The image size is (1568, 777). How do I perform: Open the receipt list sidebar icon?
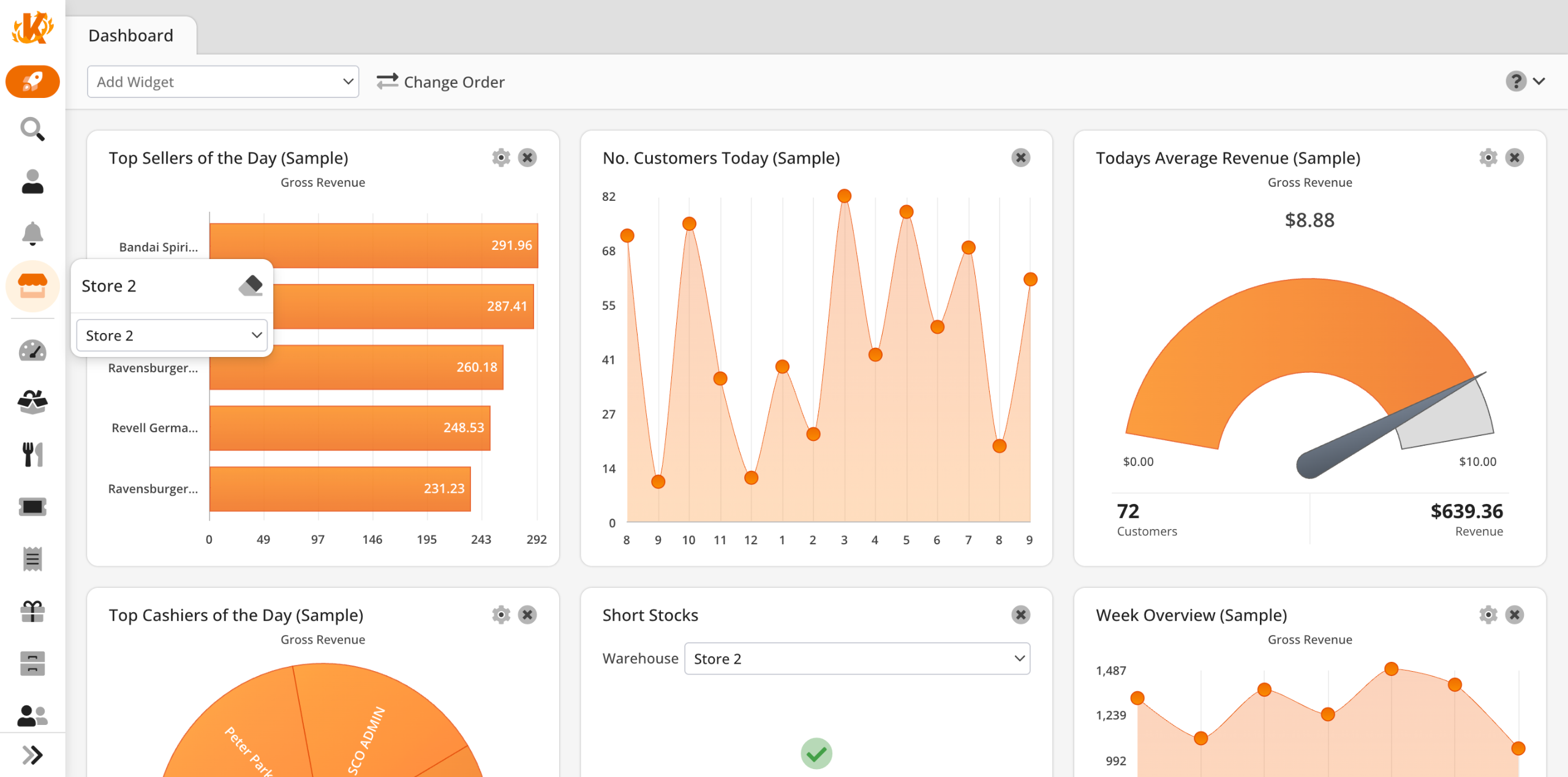pyautogui.click(x=32, y=559)
